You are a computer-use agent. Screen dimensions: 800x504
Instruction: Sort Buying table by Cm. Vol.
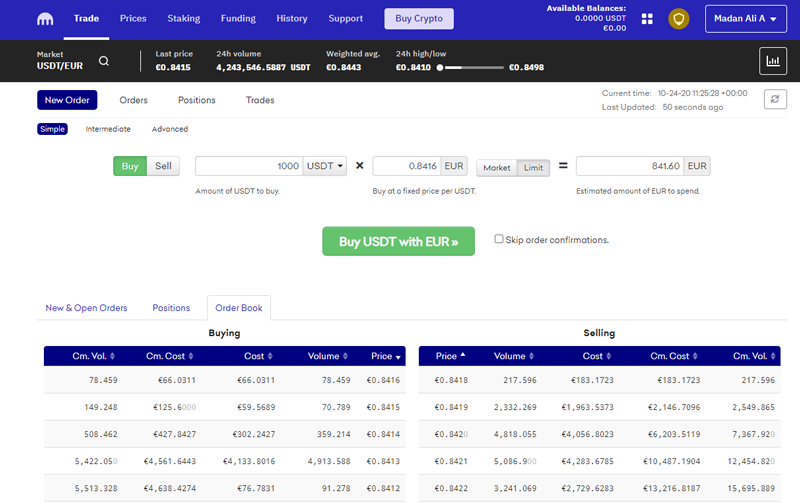click(x=93, y=356)
